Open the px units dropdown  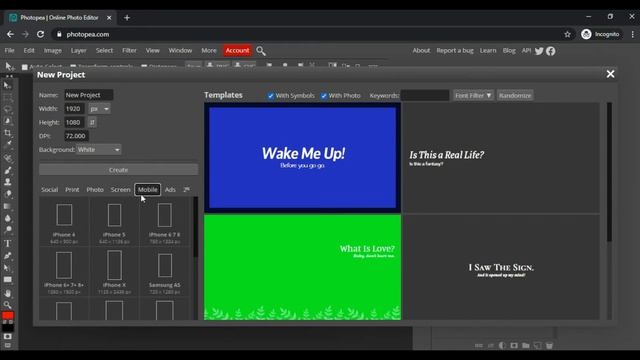100,109
